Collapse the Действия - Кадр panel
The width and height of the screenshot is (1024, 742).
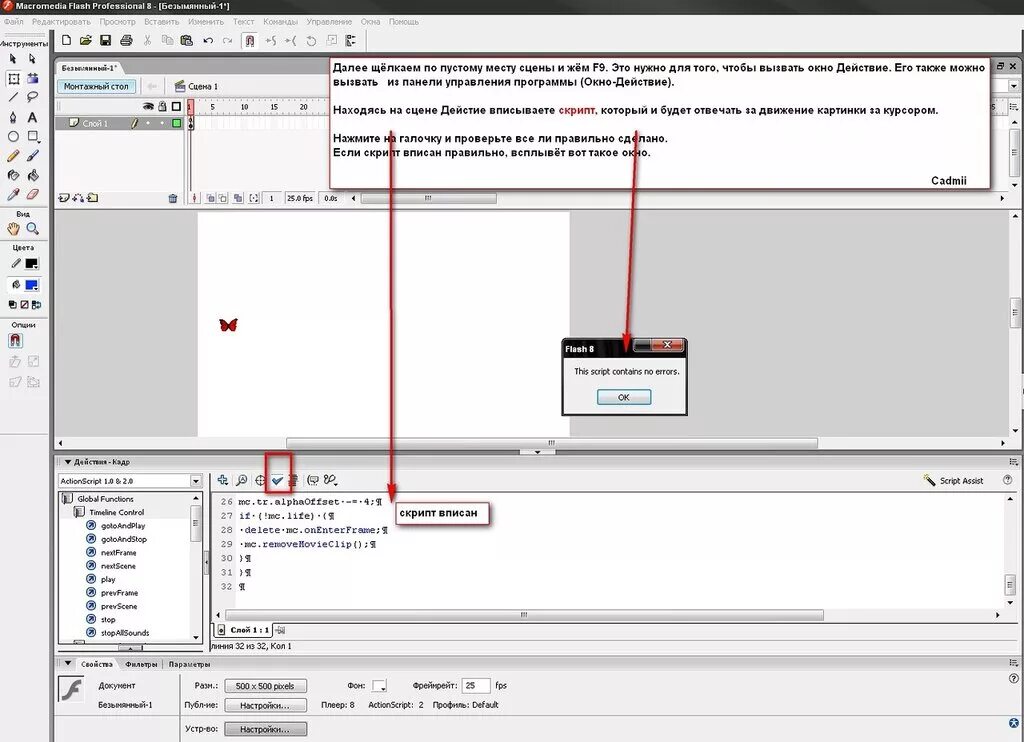(67, 462)
